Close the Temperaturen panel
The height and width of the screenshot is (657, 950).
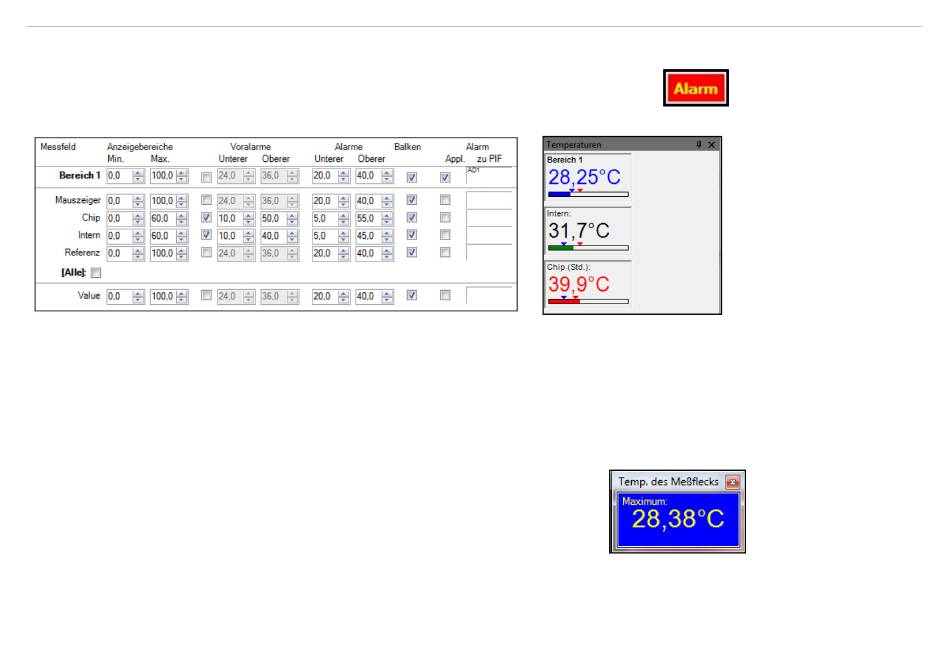point(711,144)
